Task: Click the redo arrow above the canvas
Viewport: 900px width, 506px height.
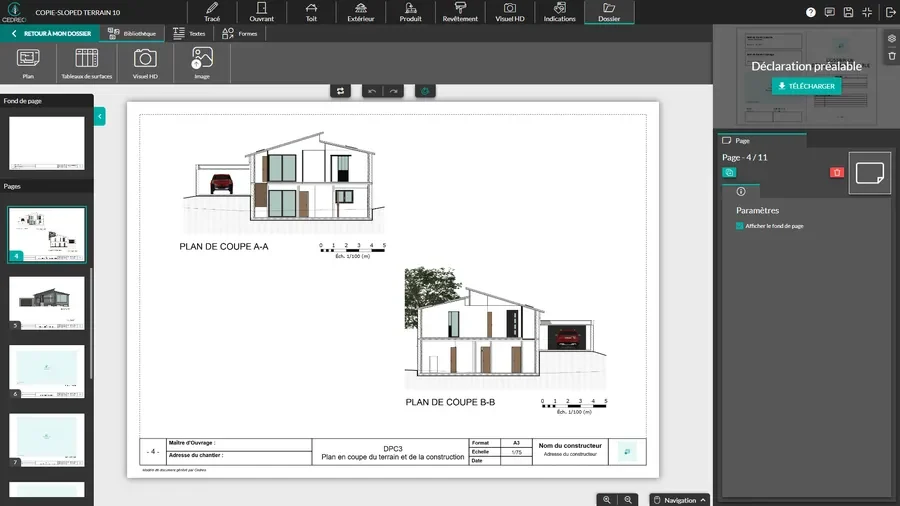Action: click(x=394, y=91)
